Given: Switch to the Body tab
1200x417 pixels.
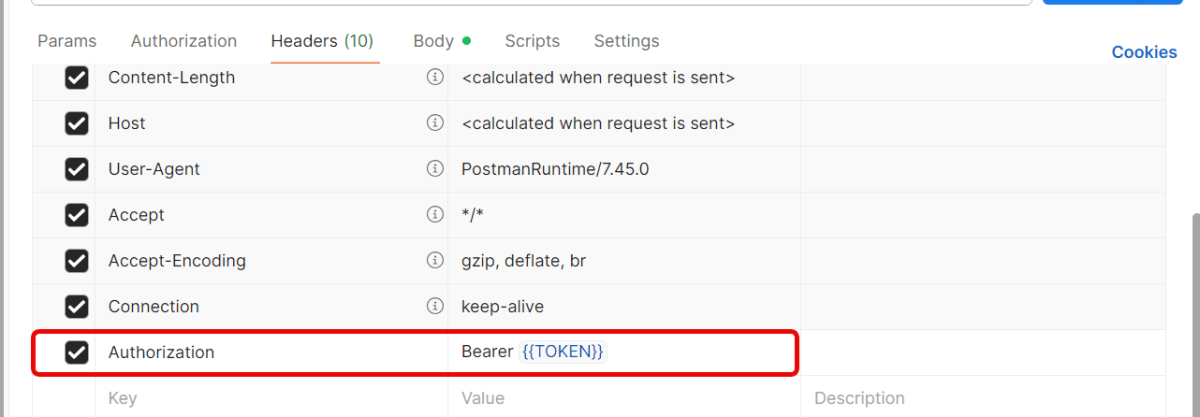Looking at the screenshot, I should tap(434, 41).
